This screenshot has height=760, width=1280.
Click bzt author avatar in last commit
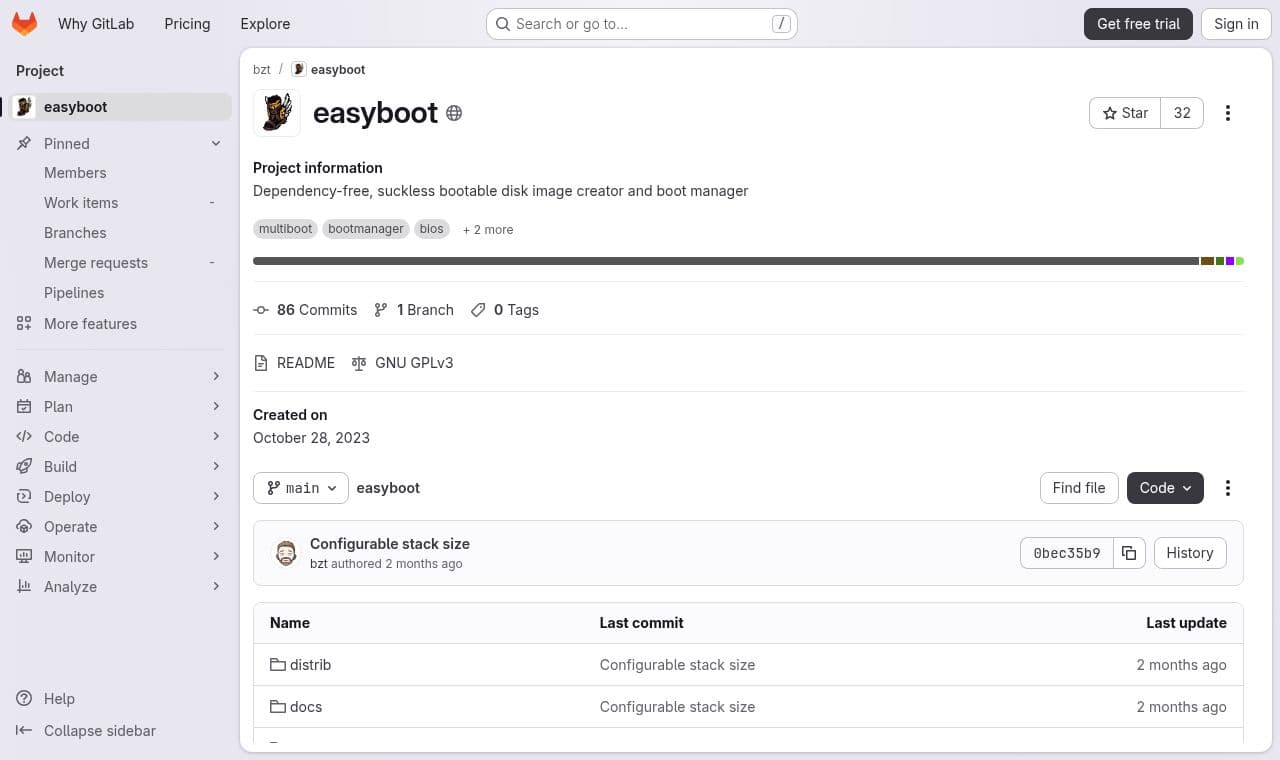(286, 553)
